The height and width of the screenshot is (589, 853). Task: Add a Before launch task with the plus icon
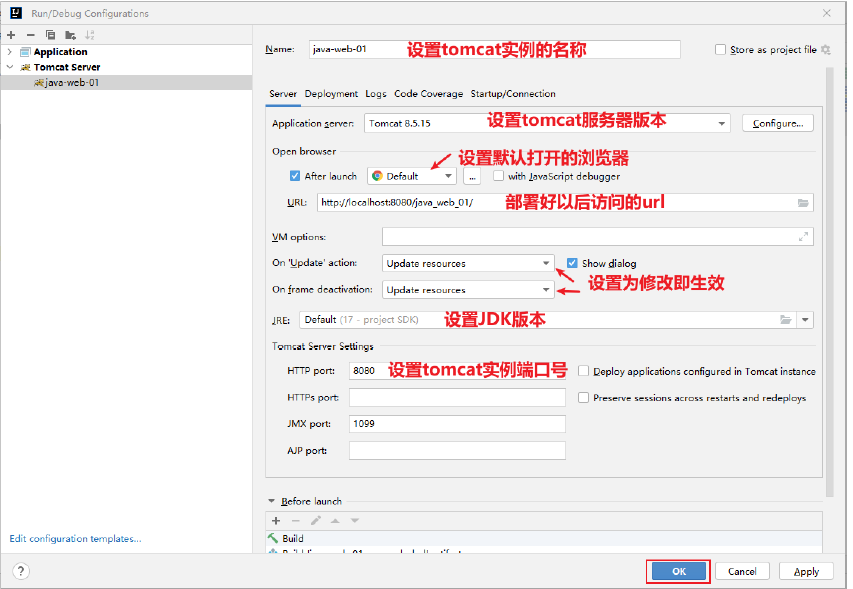(276, 520)
